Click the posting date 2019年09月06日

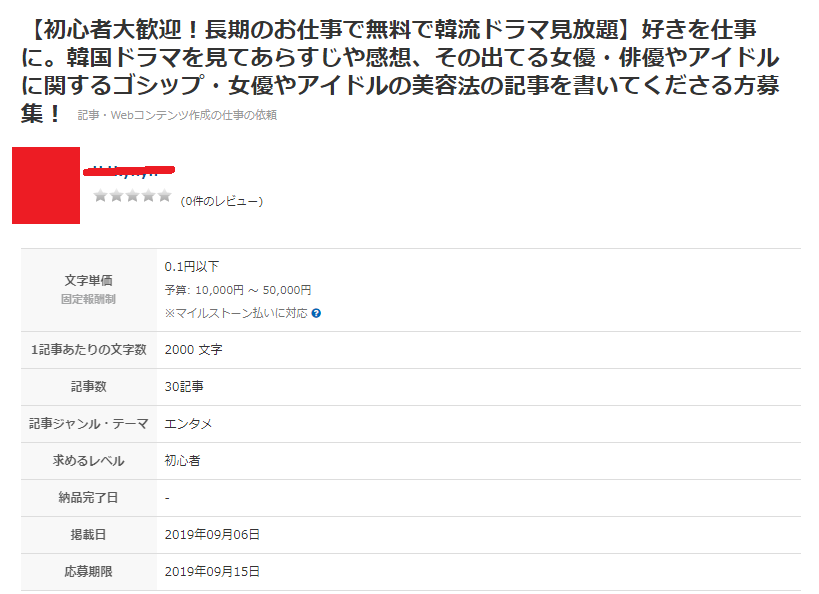[212, 535]
